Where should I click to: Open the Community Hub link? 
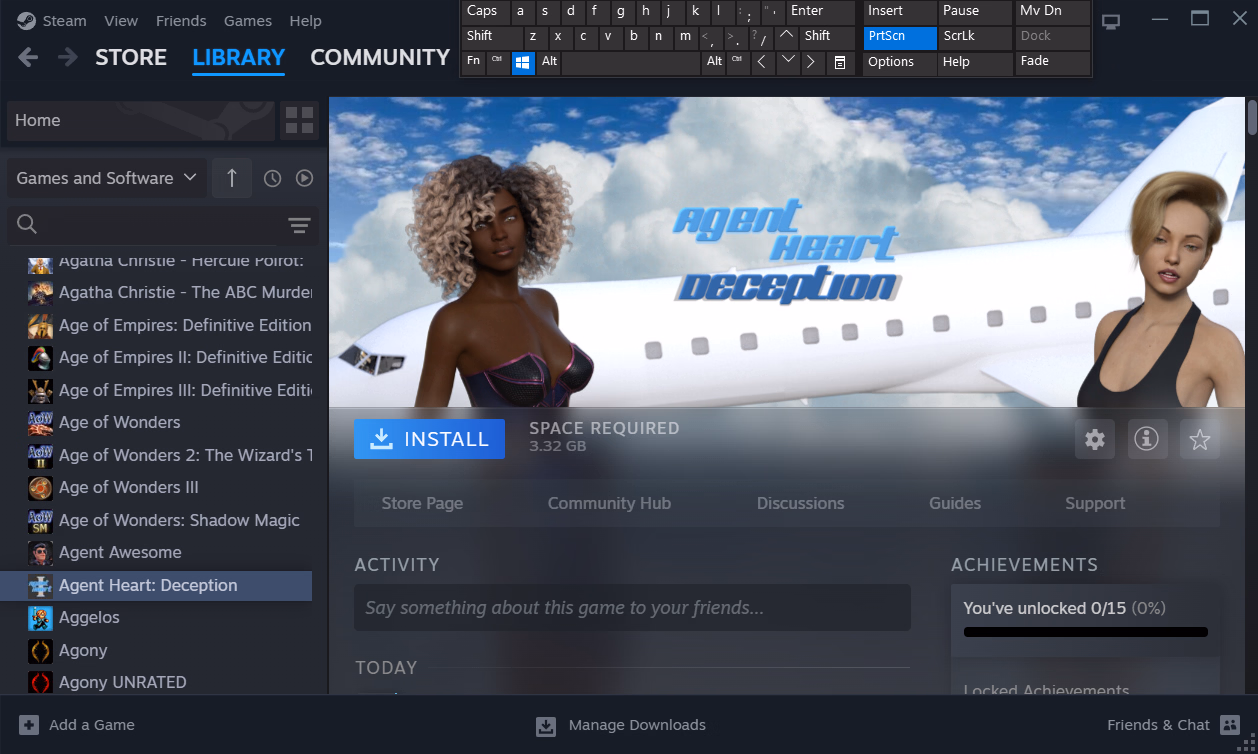[x=609, y=504]
